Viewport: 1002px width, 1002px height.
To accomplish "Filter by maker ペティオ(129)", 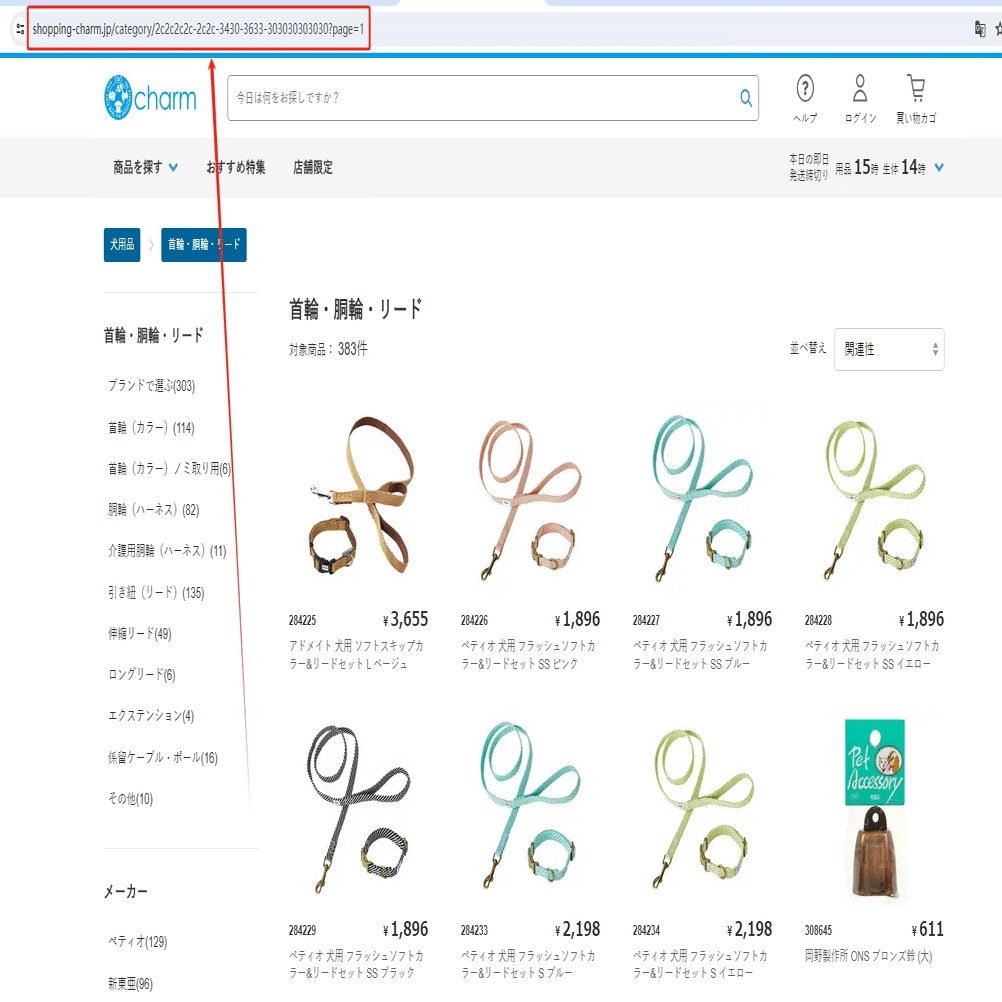I will click(137, 941).
